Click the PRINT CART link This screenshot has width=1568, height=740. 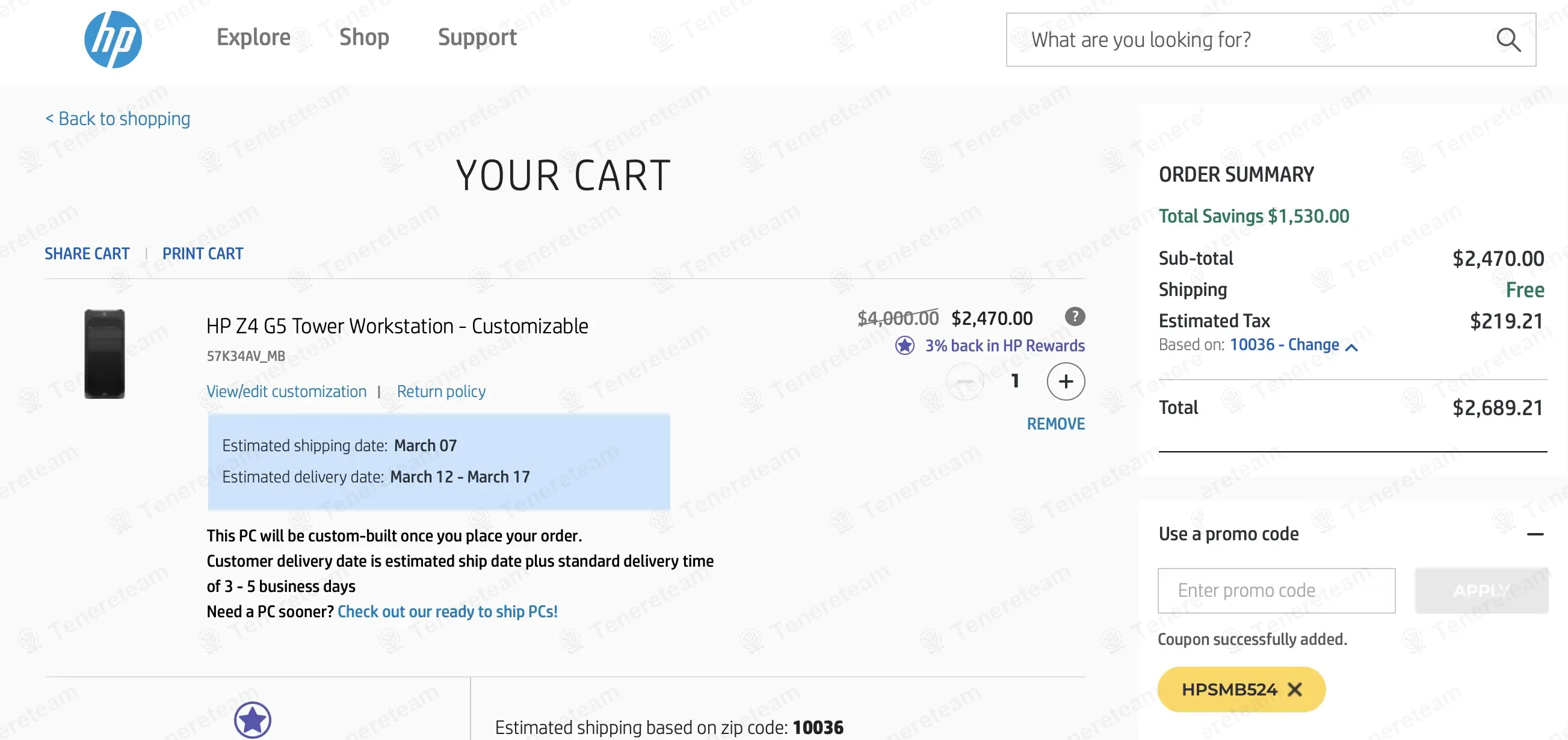click(x=203, y=254)
